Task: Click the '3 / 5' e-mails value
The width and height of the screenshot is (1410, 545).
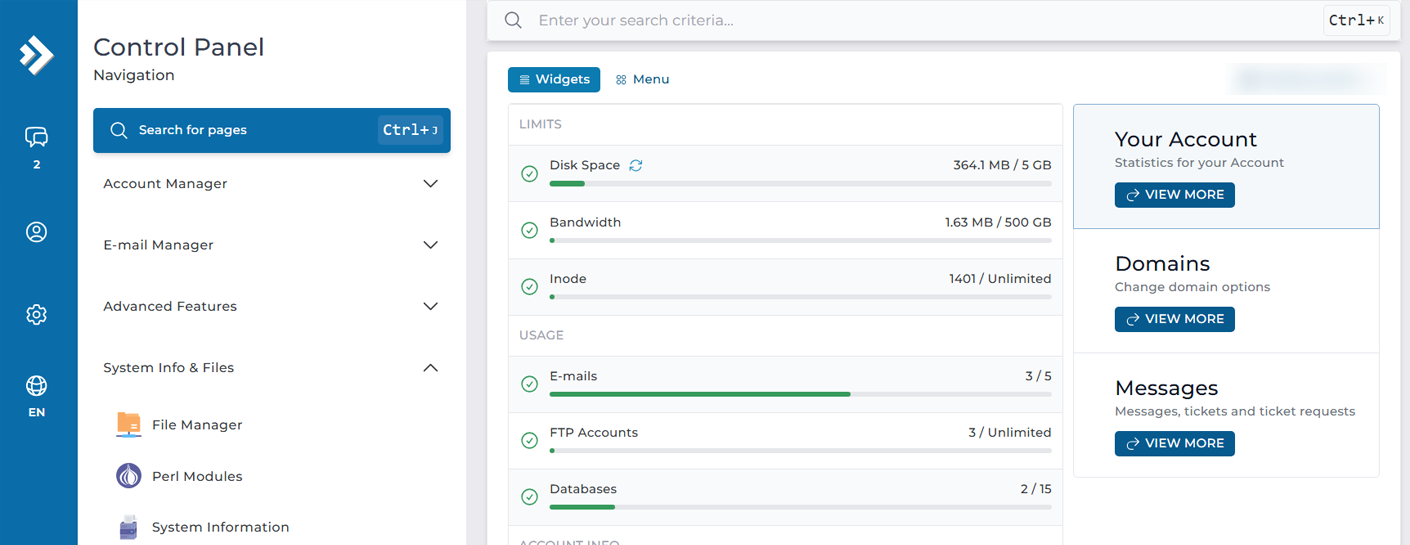Action: click(1038, 376)
